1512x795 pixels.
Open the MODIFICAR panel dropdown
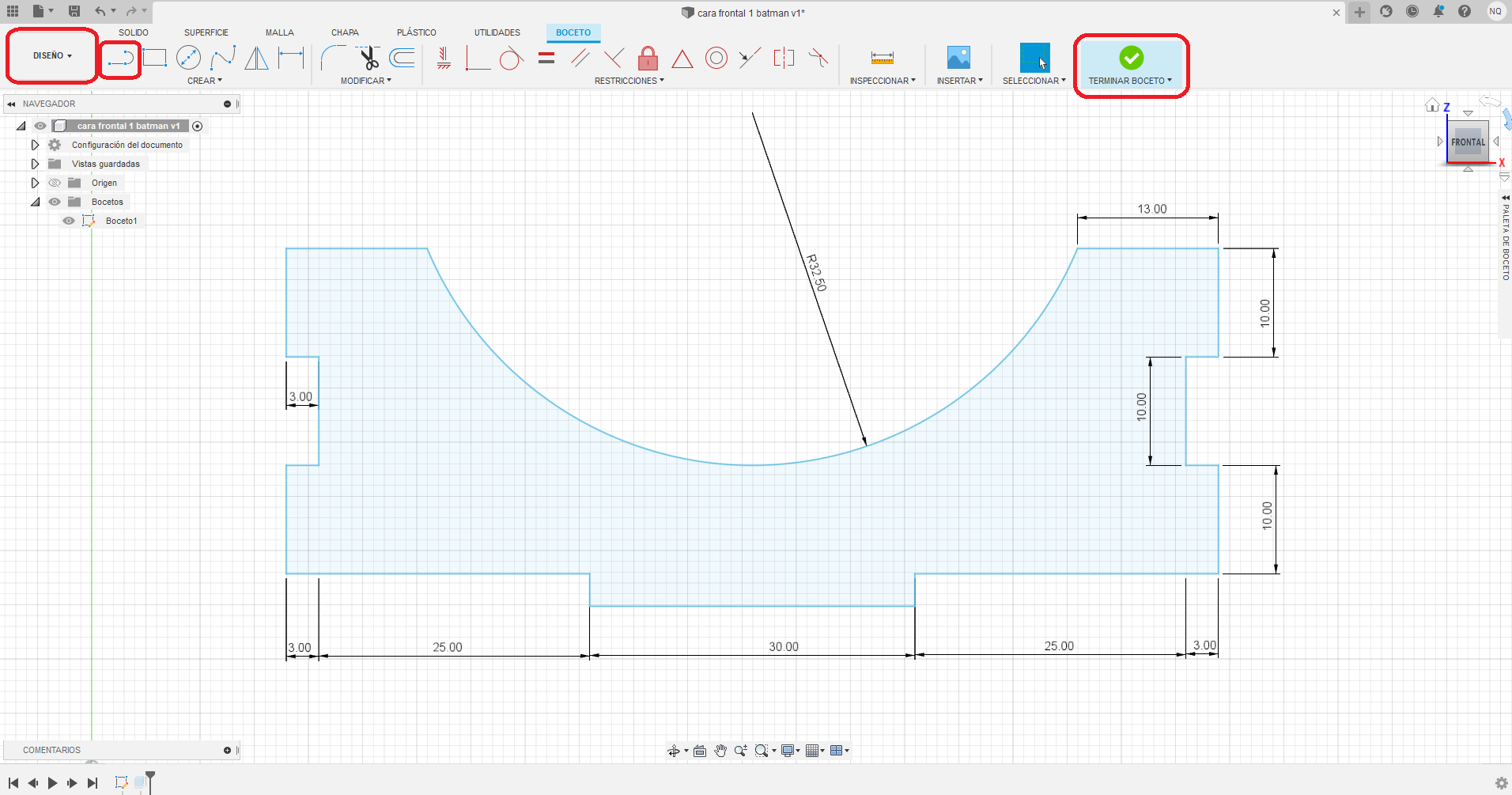(366, 81)
